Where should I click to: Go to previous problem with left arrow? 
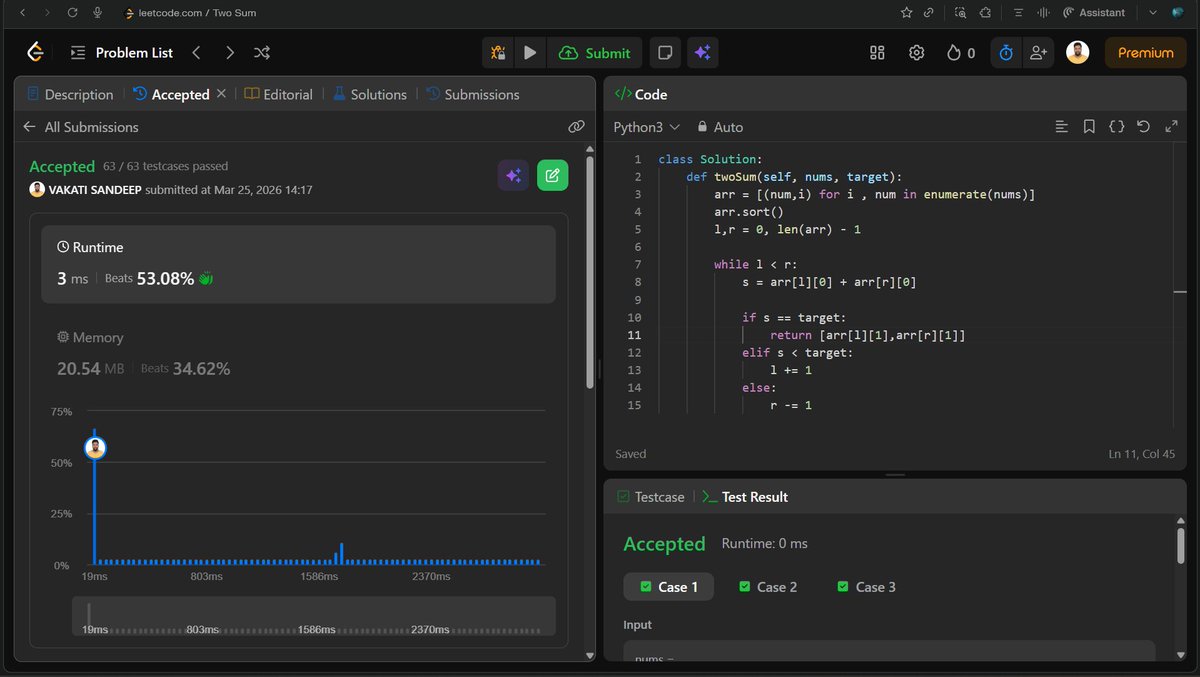(x=197, y=52)
